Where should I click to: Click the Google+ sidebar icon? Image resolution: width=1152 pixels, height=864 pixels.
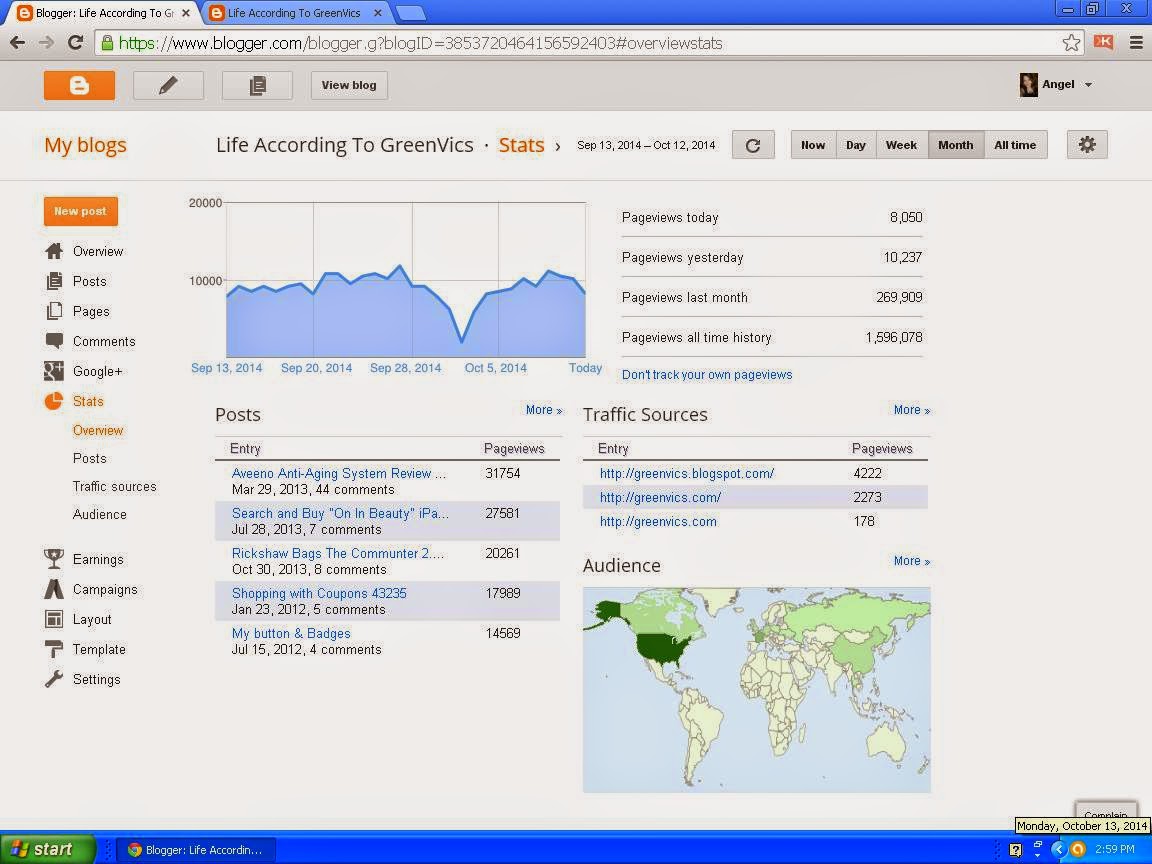(x=54, y=371)
